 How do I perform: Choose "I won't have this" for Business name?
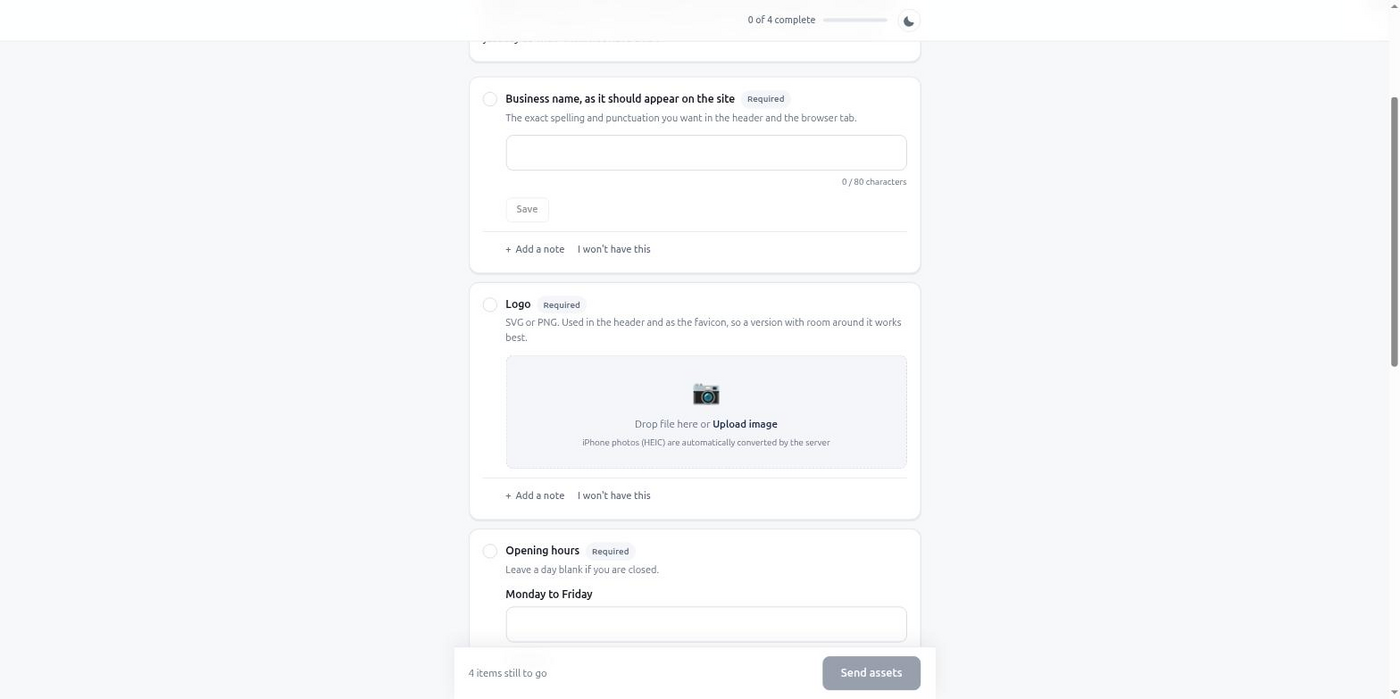coord(614,249)
